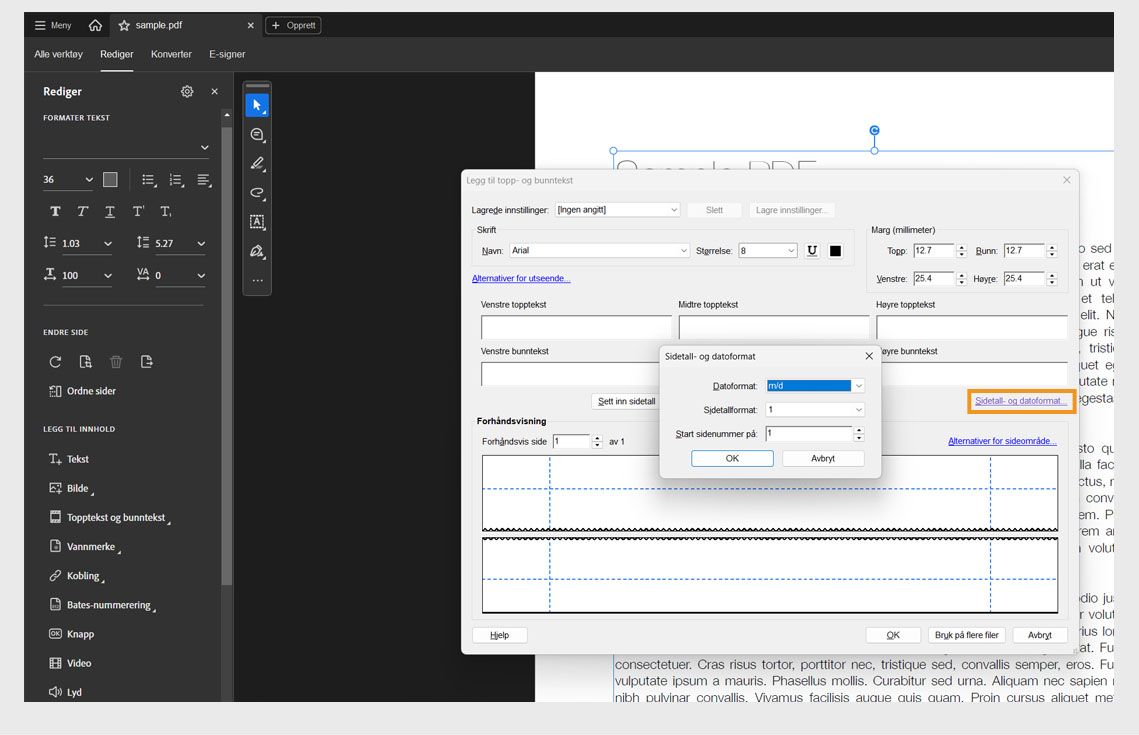
Task: Select the signature tool from the toolbar
Action: [257, 251]
